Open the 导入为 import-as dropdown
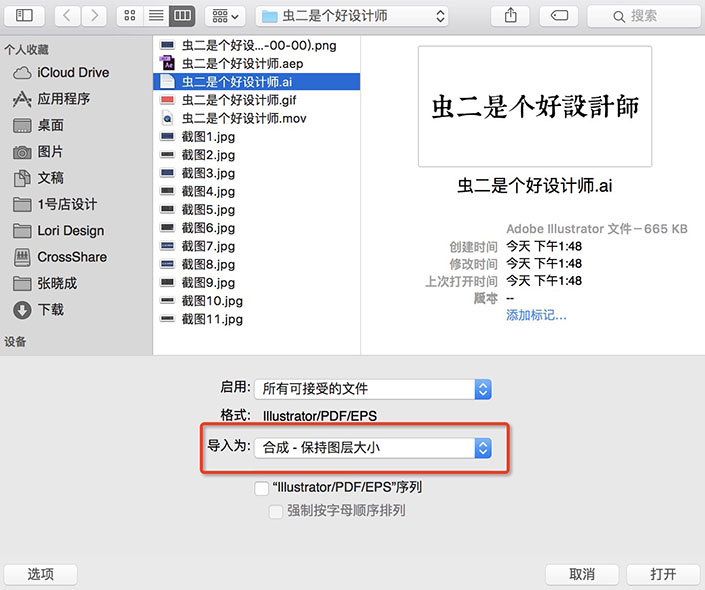Screen dimensions: 705x590 373,448
